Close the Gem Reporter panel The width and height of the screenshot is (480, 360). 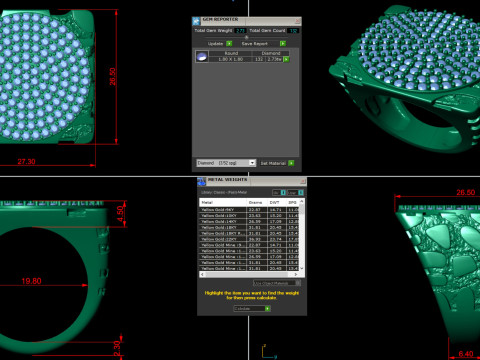tap(297, 21)
